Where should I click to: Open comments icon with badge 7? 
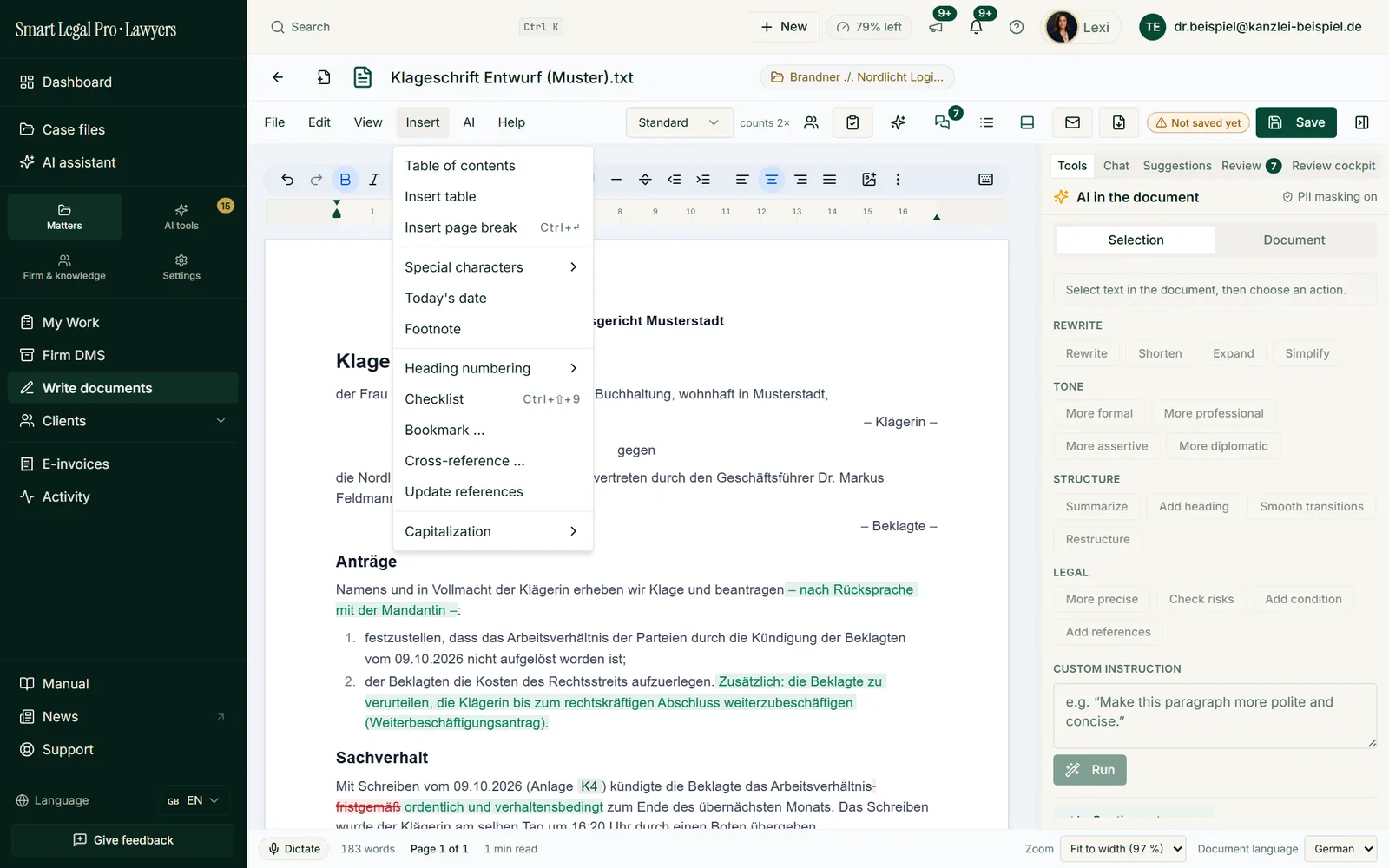coord(943,122)
